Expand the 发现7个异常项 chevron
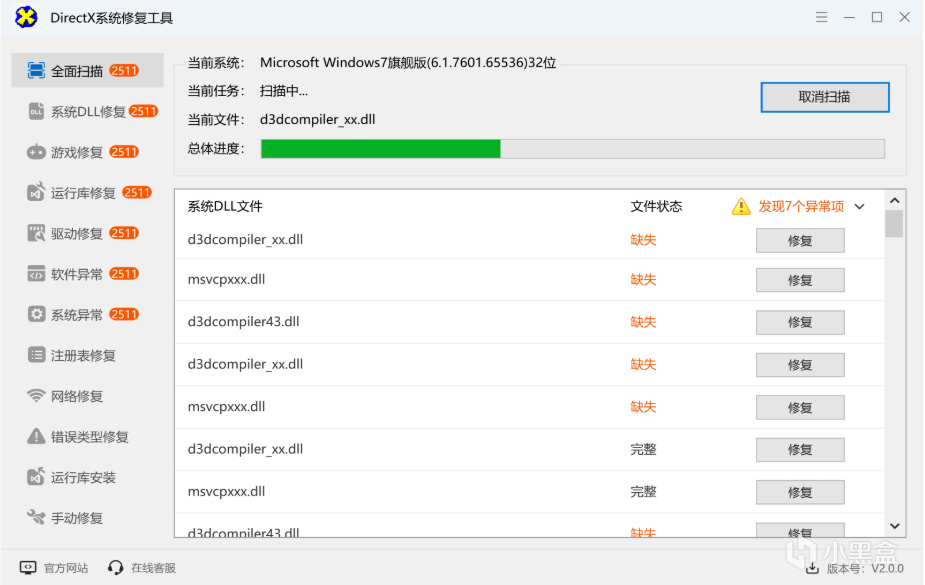The image size is (925, 585). coord(860,207)
